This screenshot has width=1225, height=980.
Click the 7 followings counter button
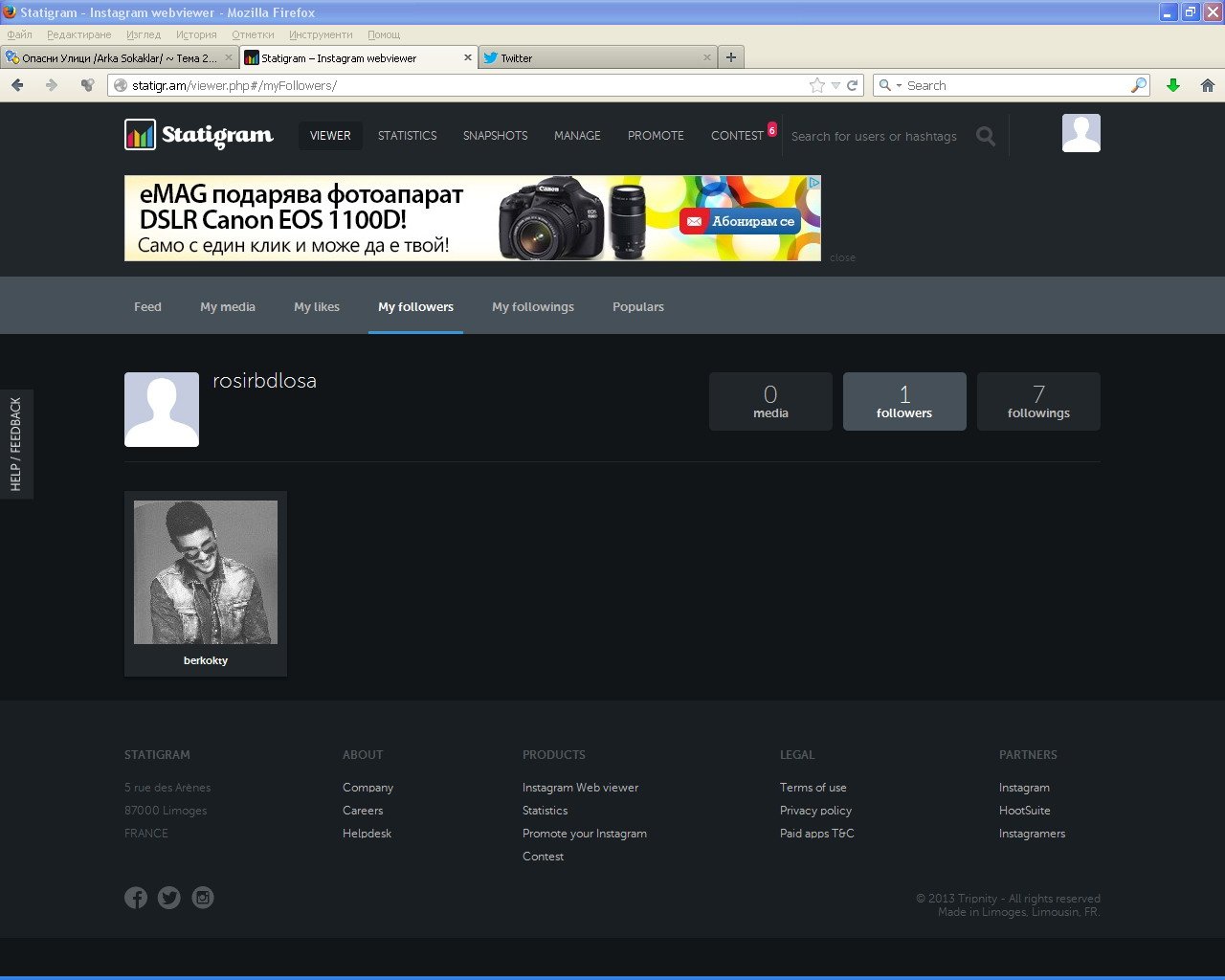coord(1038,402)
